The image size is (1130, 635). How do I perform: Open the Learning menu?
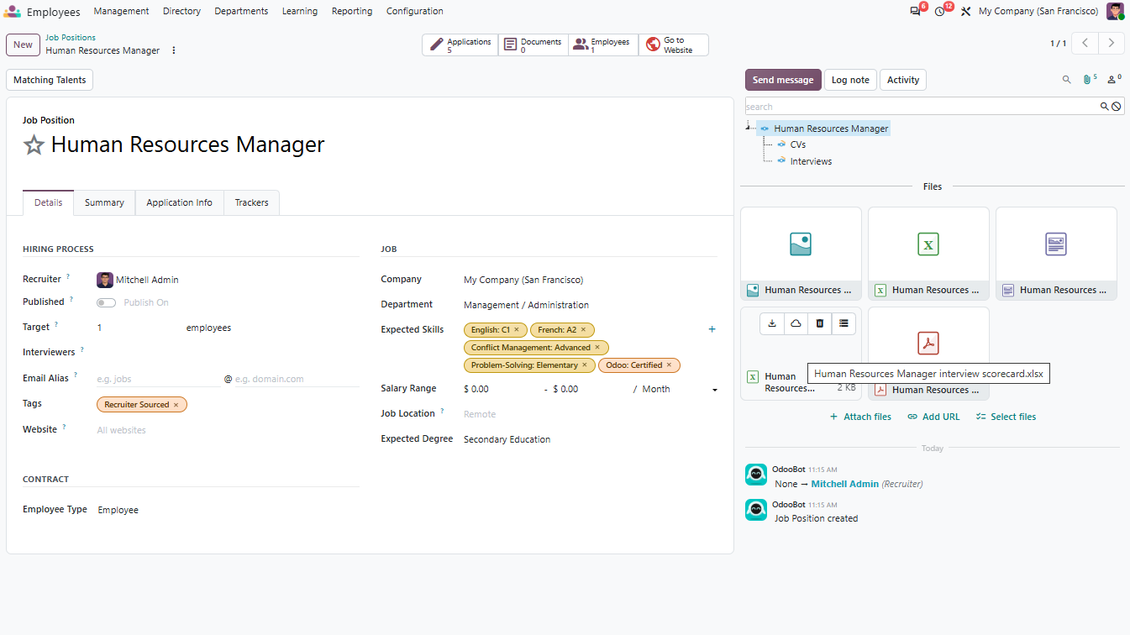(x=300, y=12)
